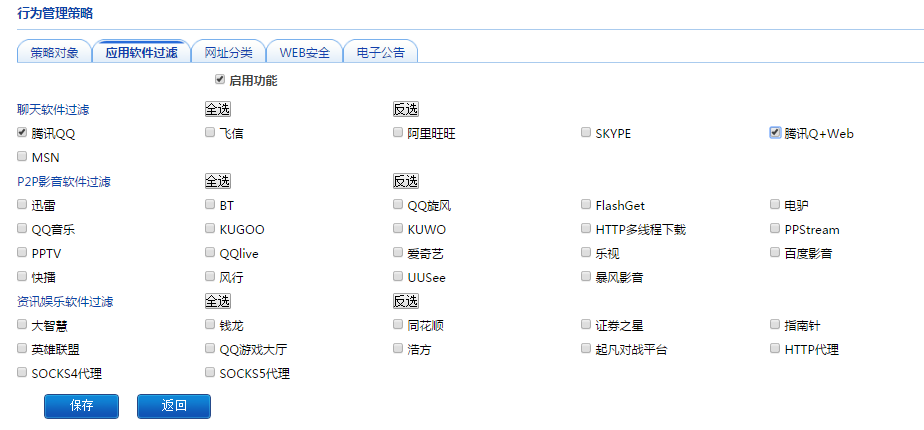Image resolution: width=924 pixels, height=430 pixels.
Task: Click 反选 for 资讯娱乐软件过滤
Action: pyautogui.click(x=405, y=301)
